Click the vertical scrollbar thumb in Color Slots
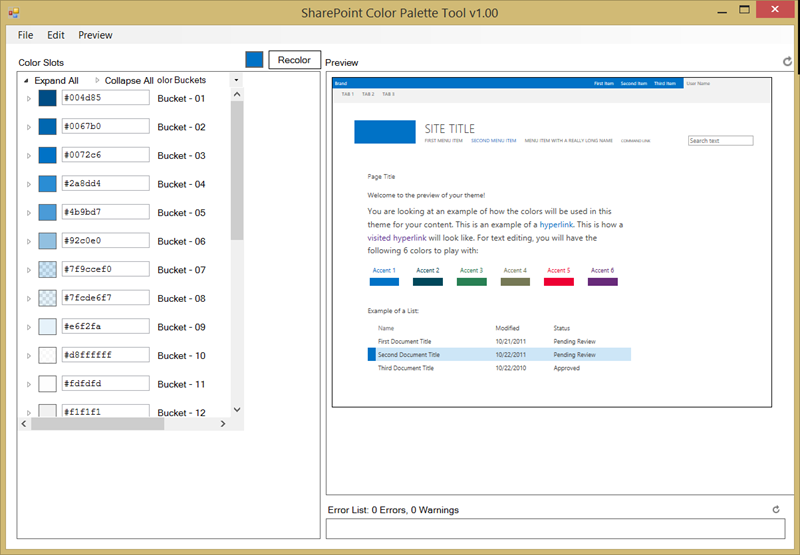This screenshot has width=800, height=555. 237,170
